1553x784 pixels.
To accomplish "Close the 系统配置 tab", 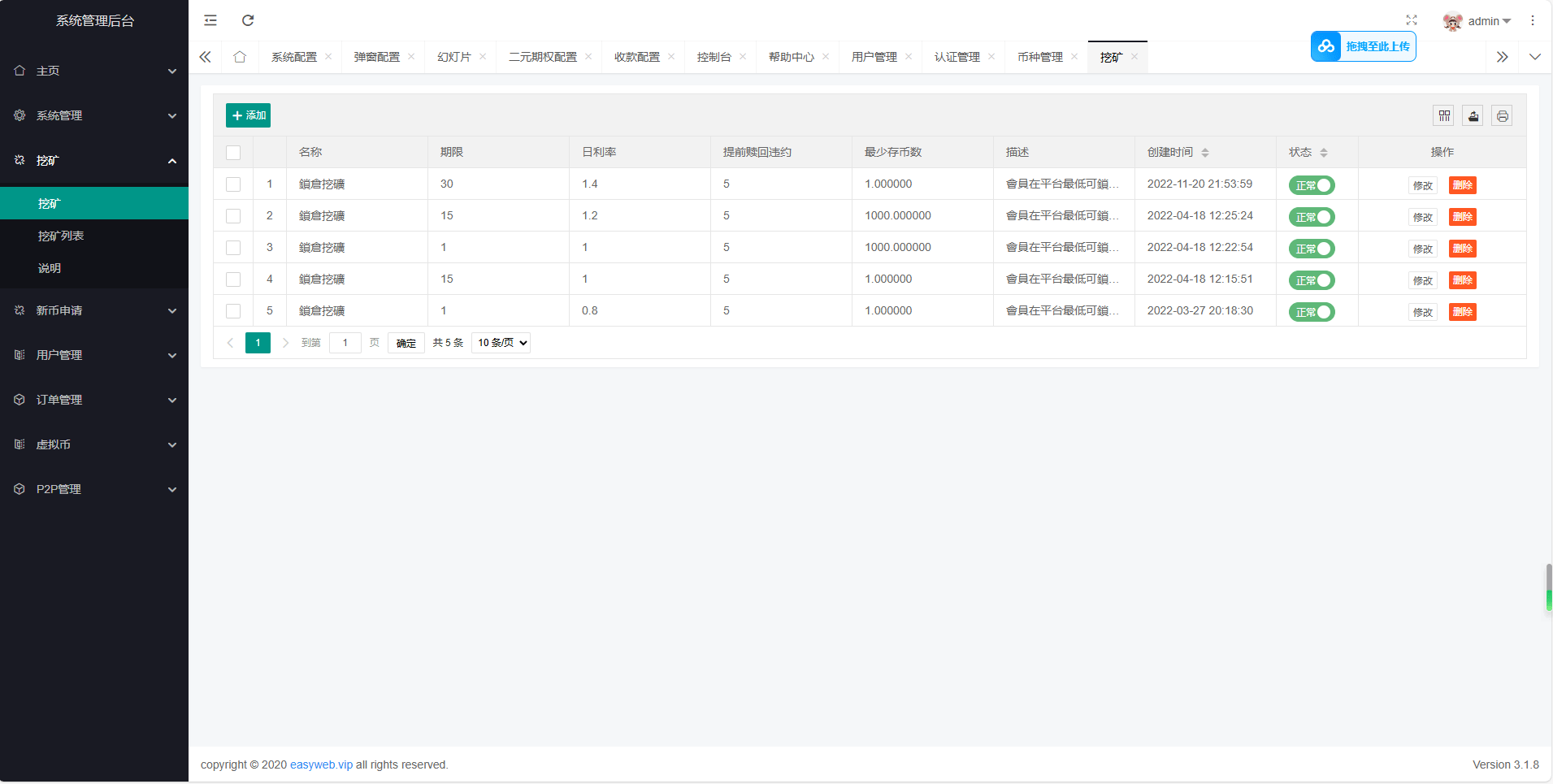I will coord(328,56).
